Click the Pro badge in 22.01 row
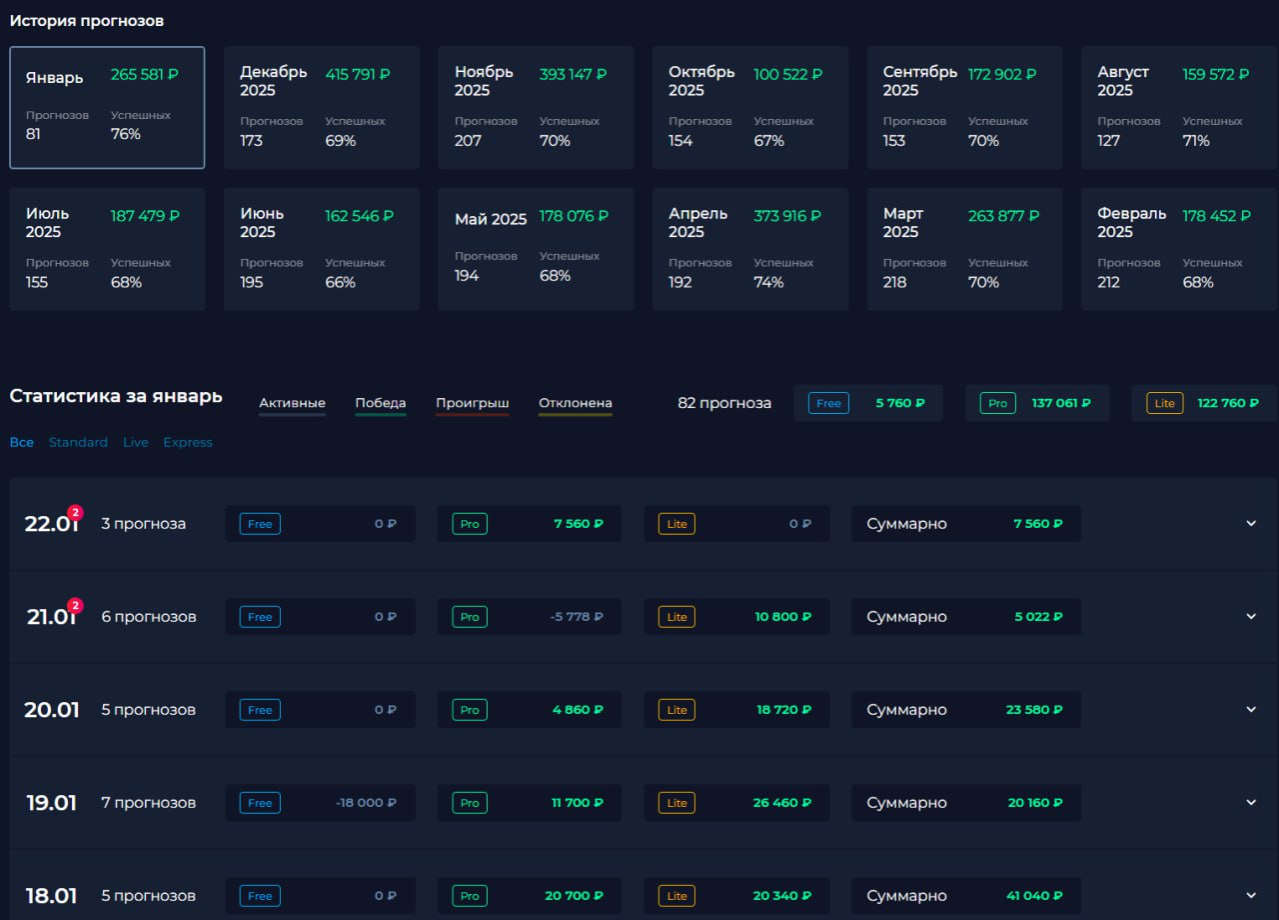The height and width of the screenshot is (920, 1279). (x=469, y=524)
